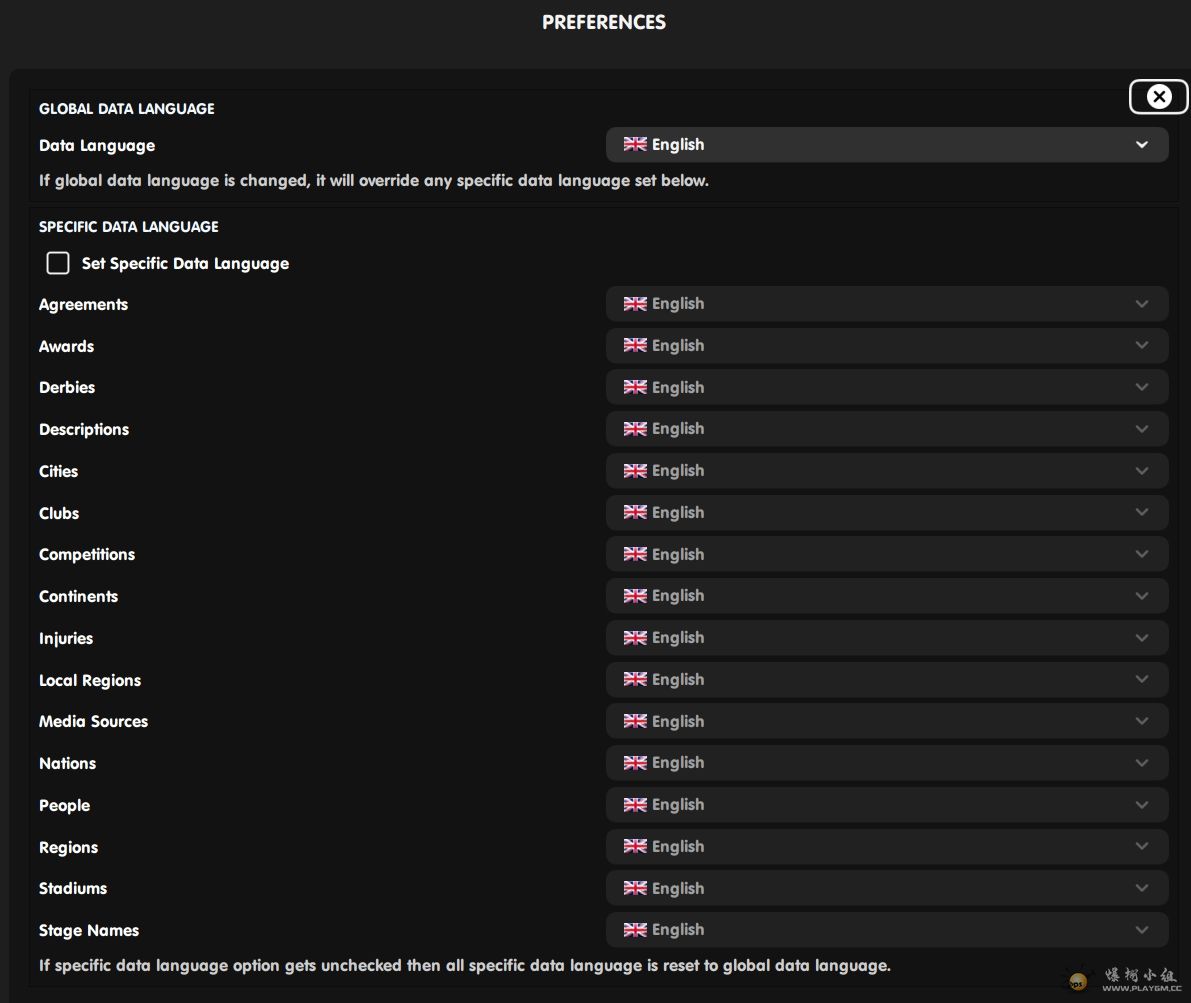Expand the Continents language dropdown

[x=886, y=596]
